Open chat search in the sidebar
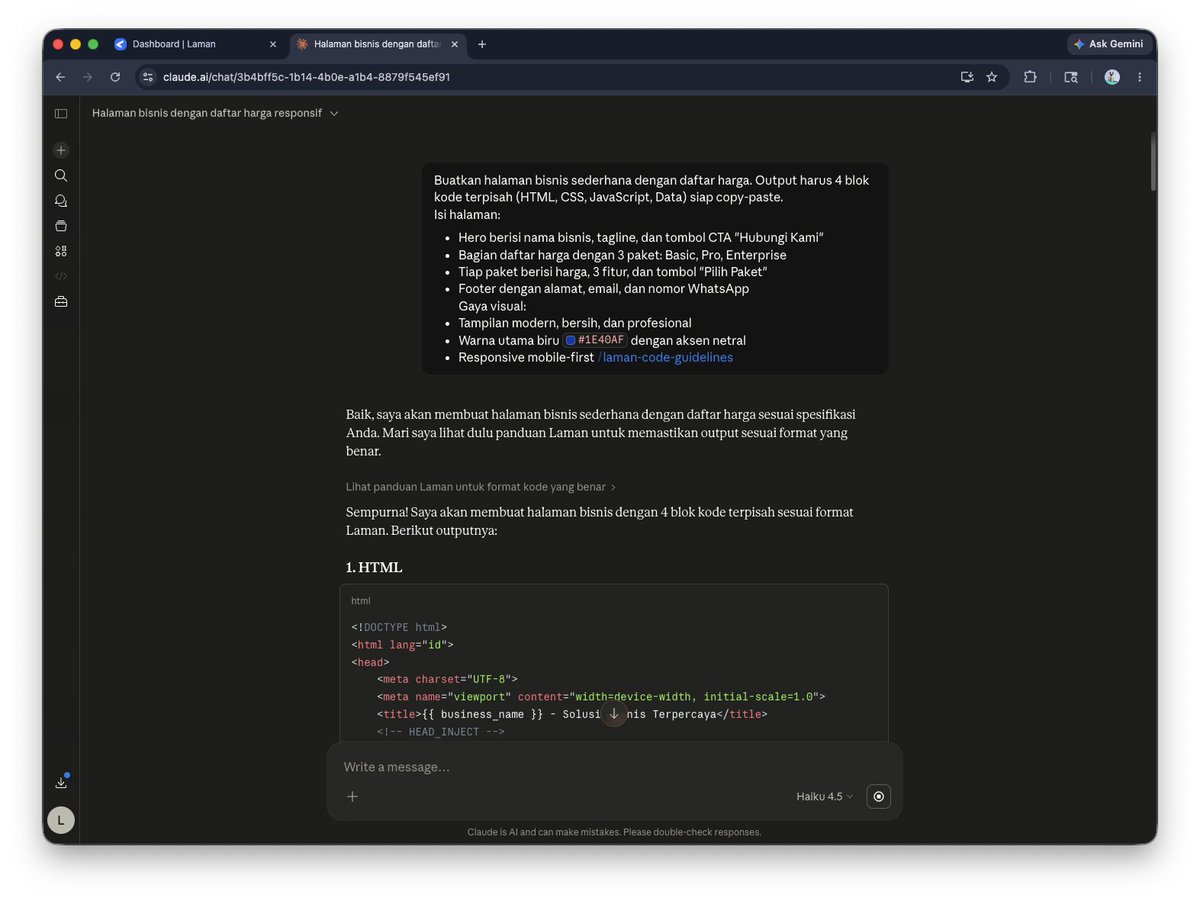The width and height of the screenshot is (1200, 901). [61, 175]
